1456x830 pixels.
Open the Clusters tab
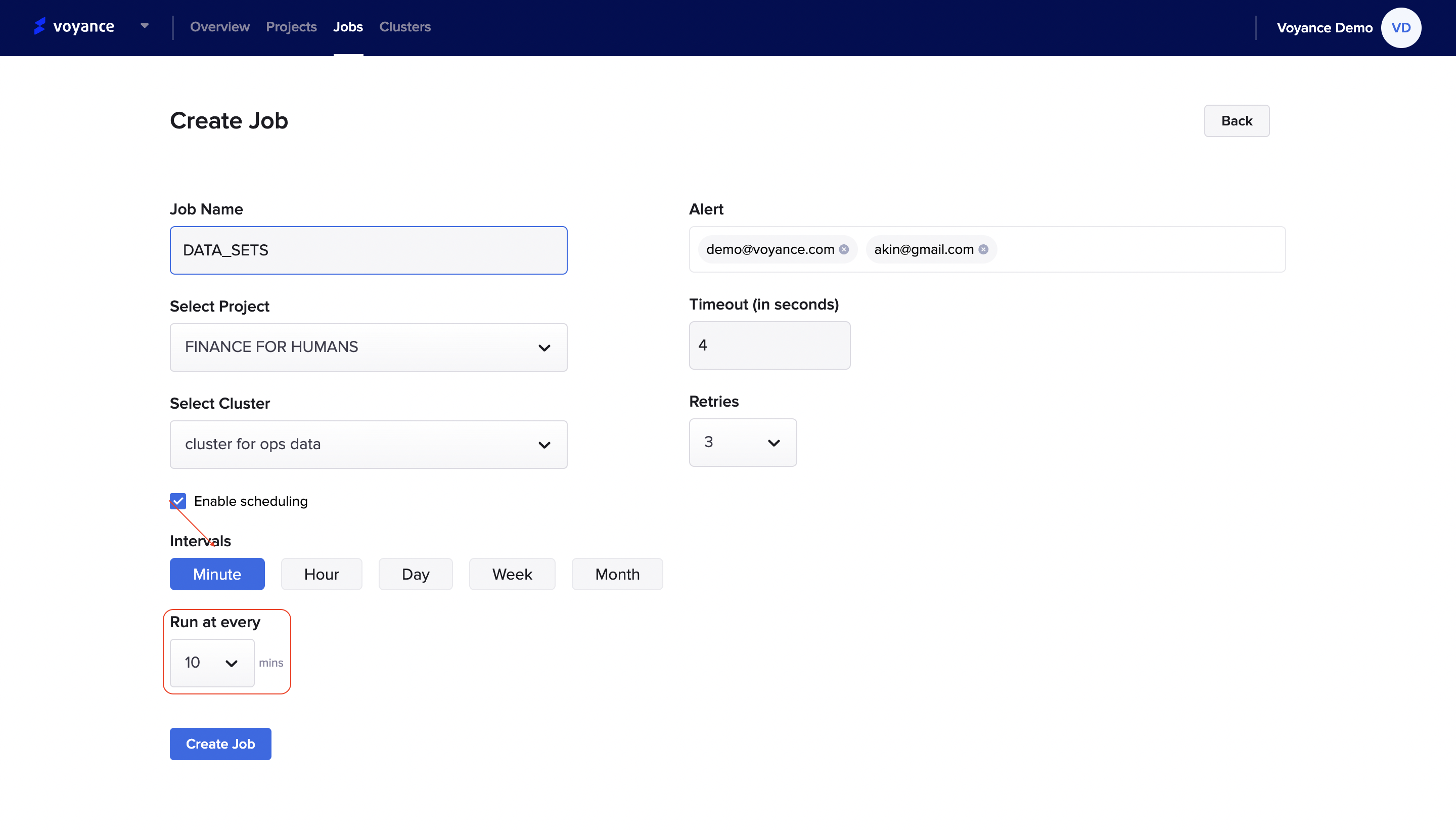point(405,27)
